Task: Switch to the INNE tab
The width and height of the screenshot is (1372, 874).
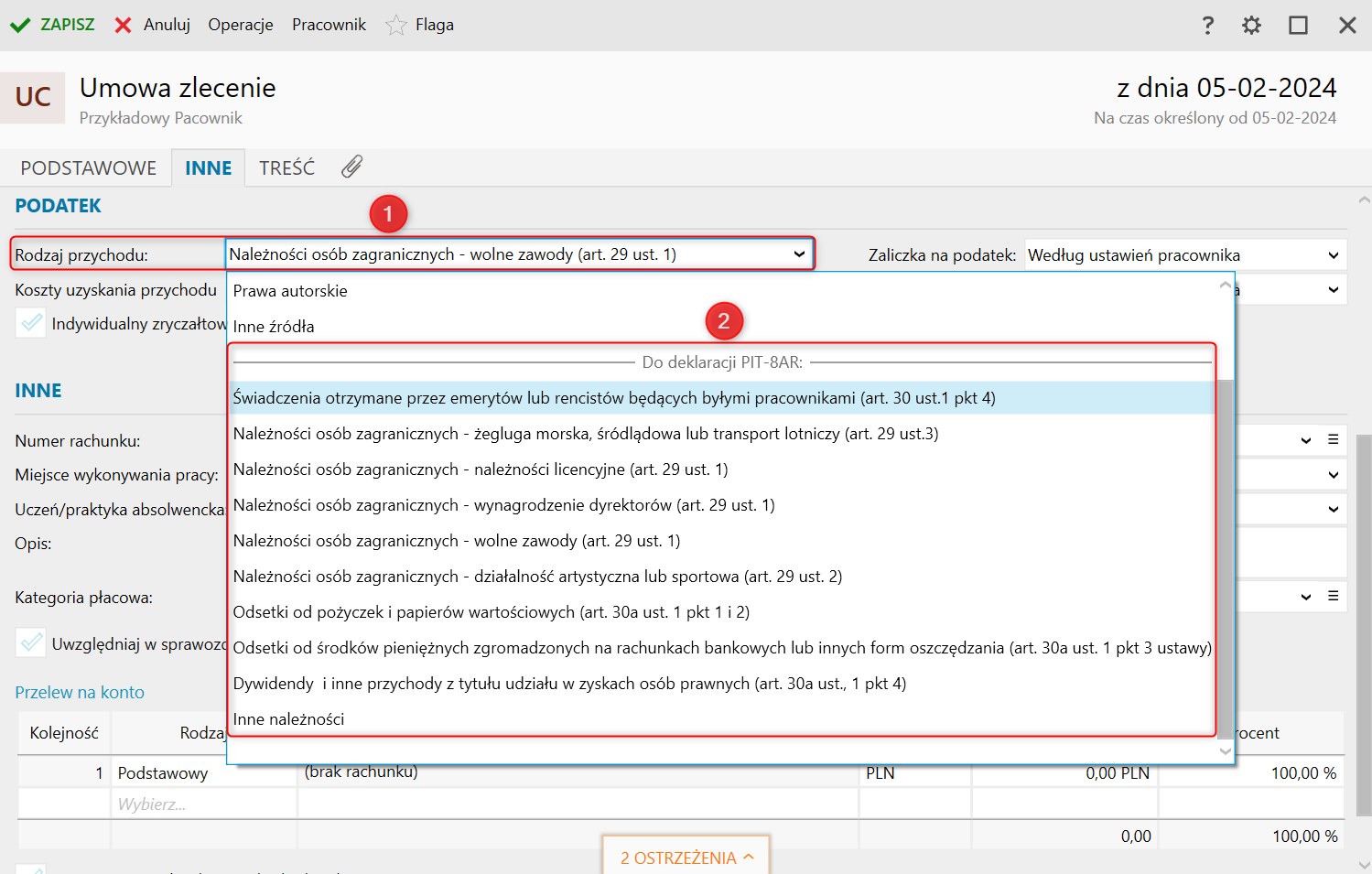Action: pyautogui.click(x=209, y=168)
